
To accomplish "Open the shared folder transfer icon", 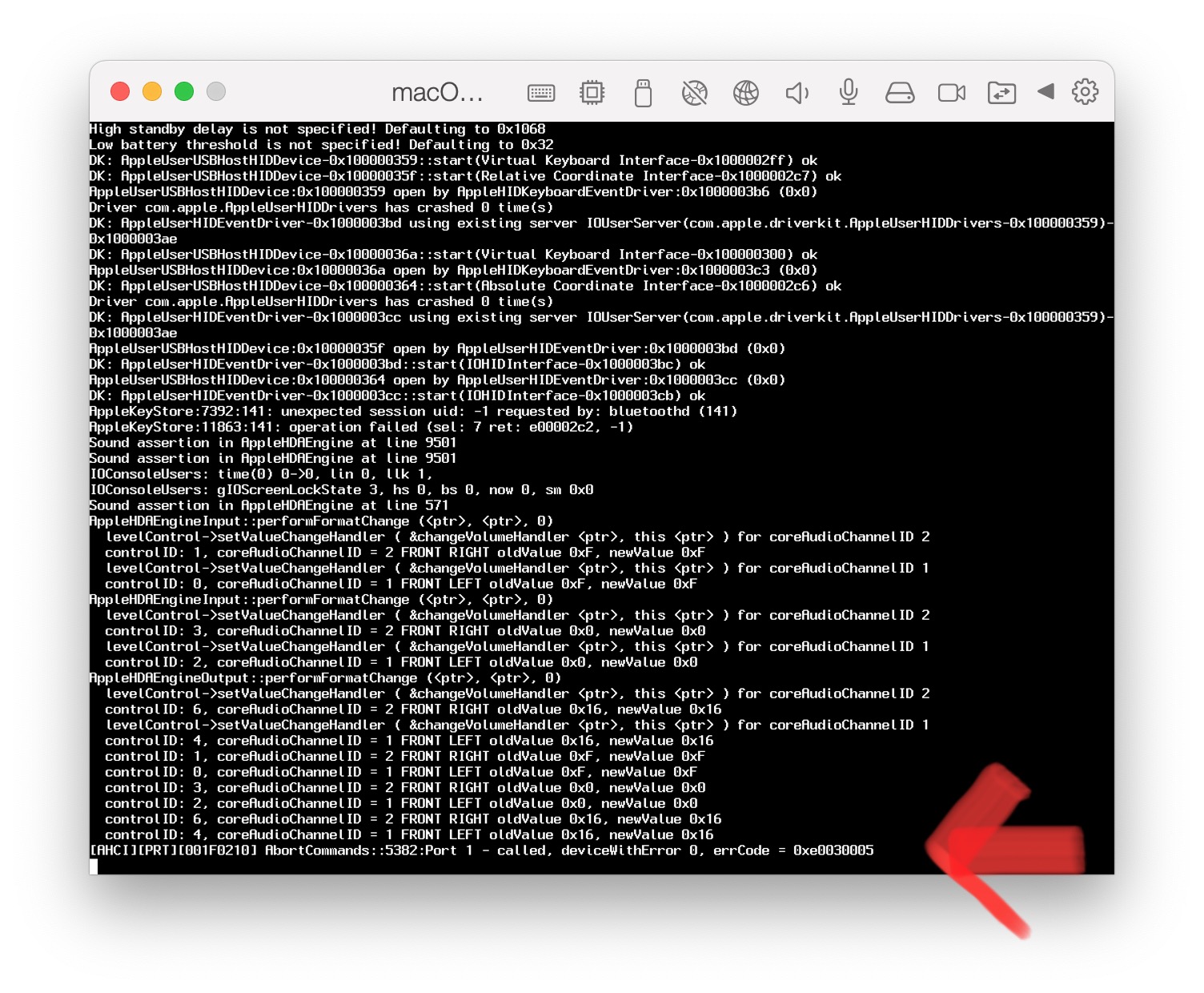I will pos(1002,93).
